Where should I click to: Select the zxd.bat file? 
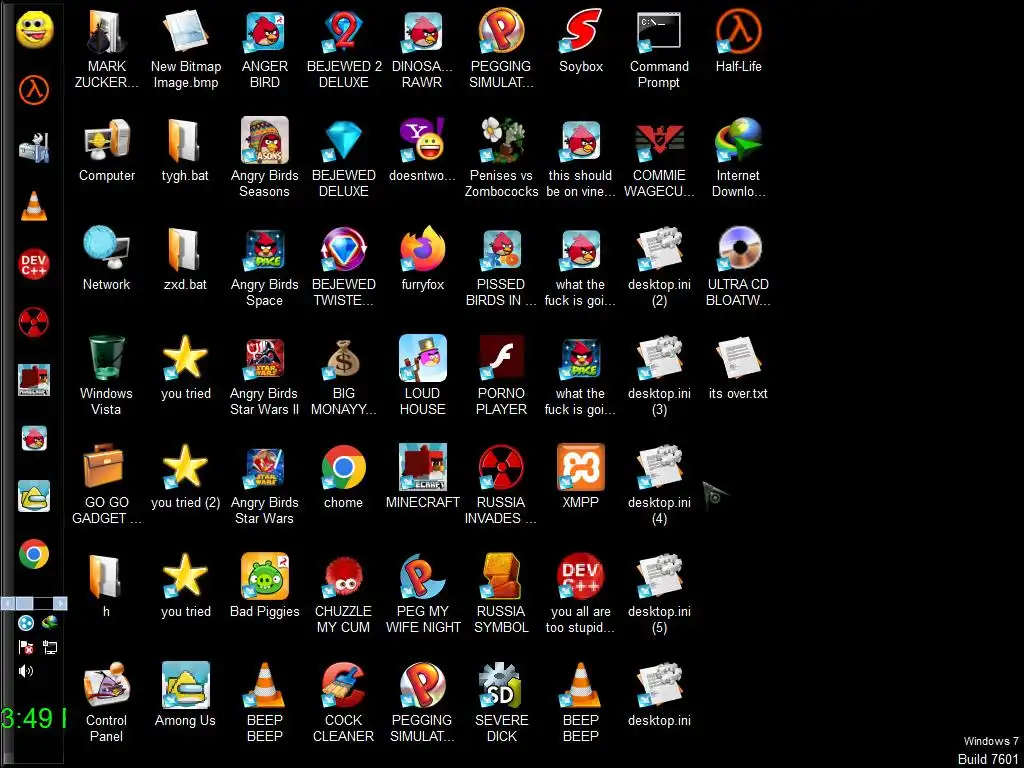point(185,259)
